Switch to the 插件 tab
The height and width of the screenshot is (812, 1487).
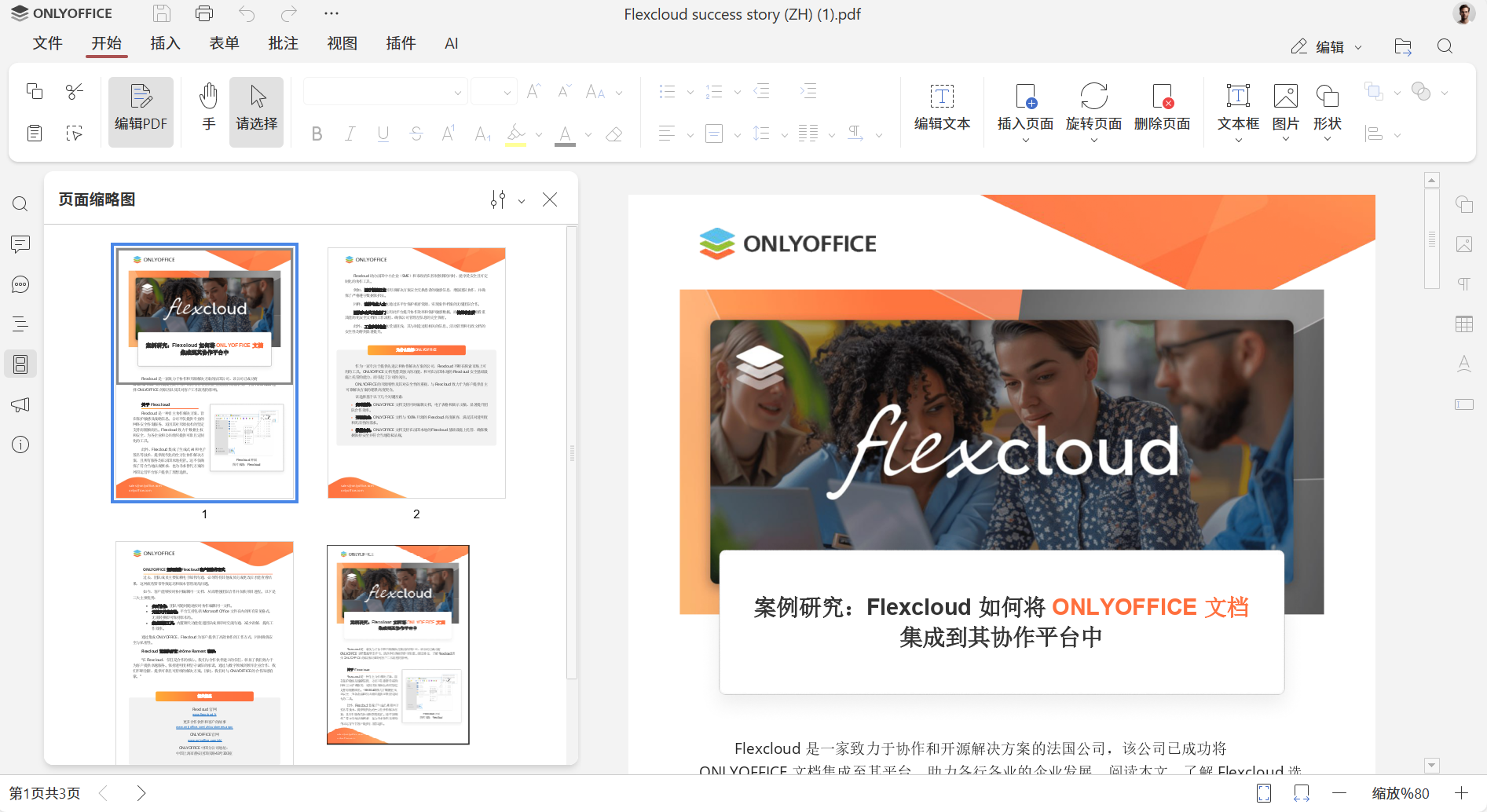tap(401, 44)
